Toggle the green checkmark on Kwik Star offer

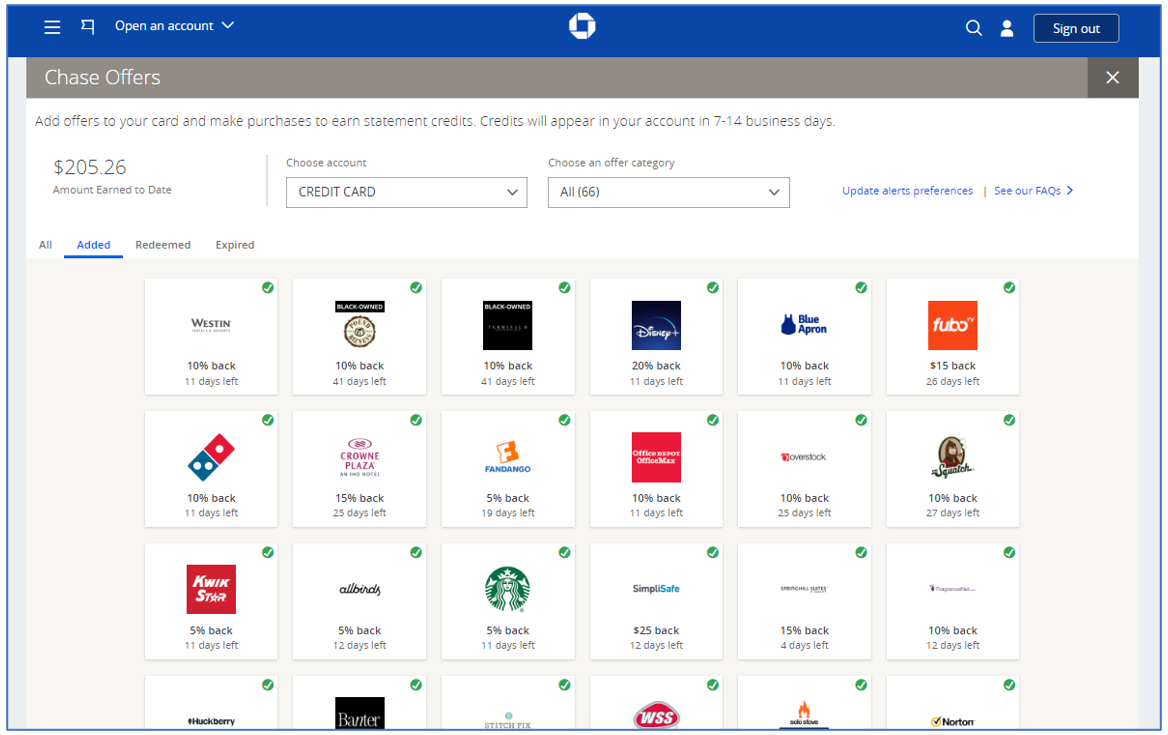click(x=267, y=553)
